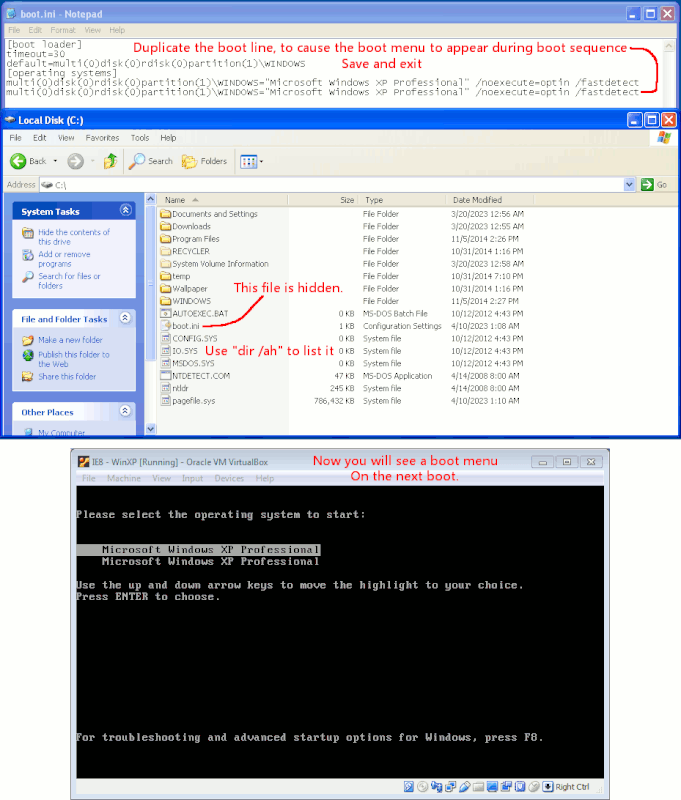Toggle the Folders pane button
Image resolution: width=681 pixels, height=800 pixels.
pyautogui.click(x=205, y=161)
